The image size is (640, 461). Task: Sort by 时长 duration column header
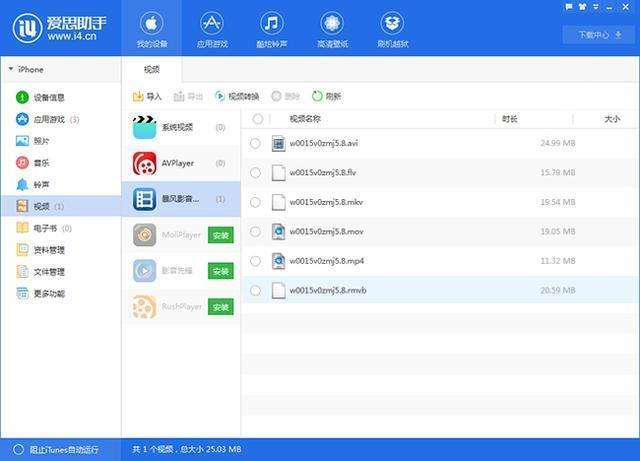pos(510,119)
